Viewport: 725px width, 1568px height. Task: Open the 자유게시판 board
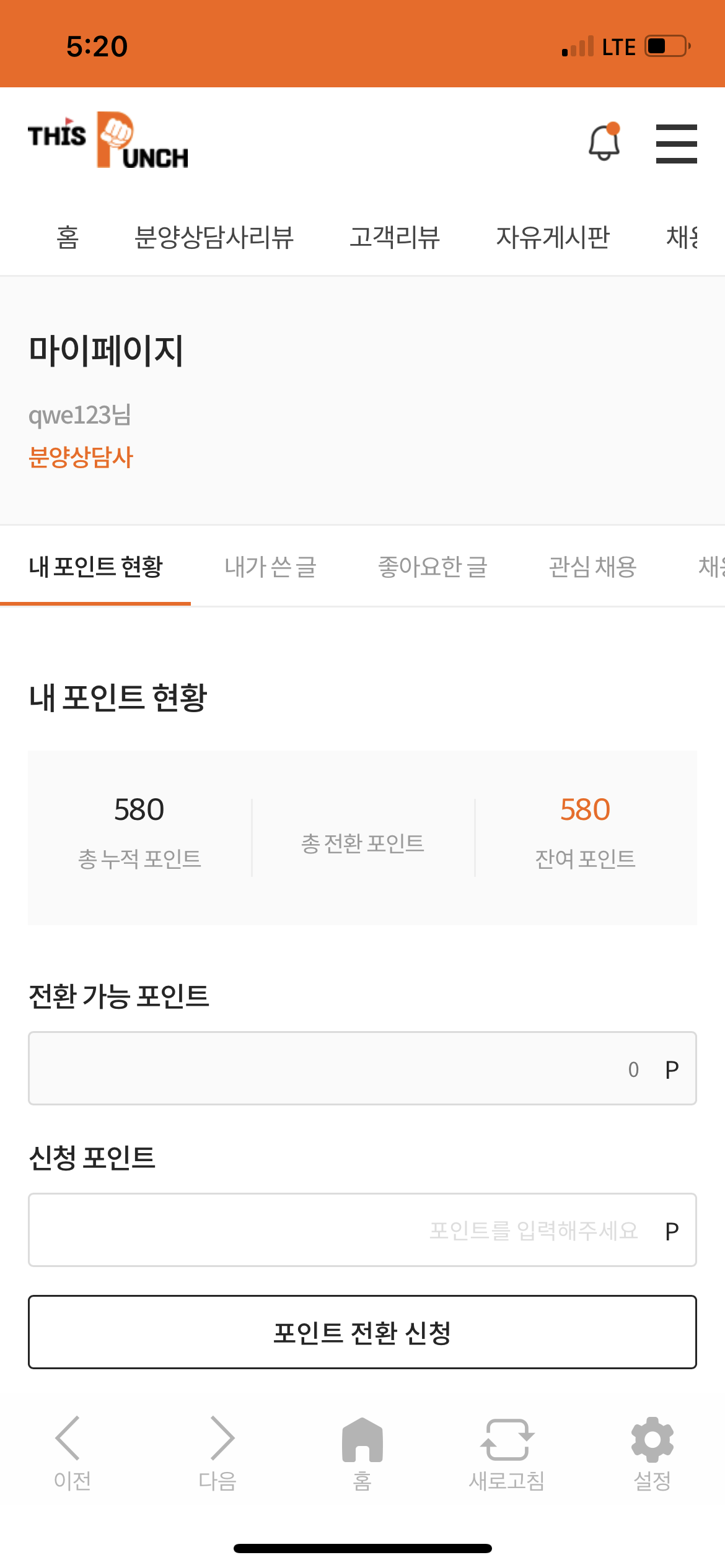click(553, 237)
